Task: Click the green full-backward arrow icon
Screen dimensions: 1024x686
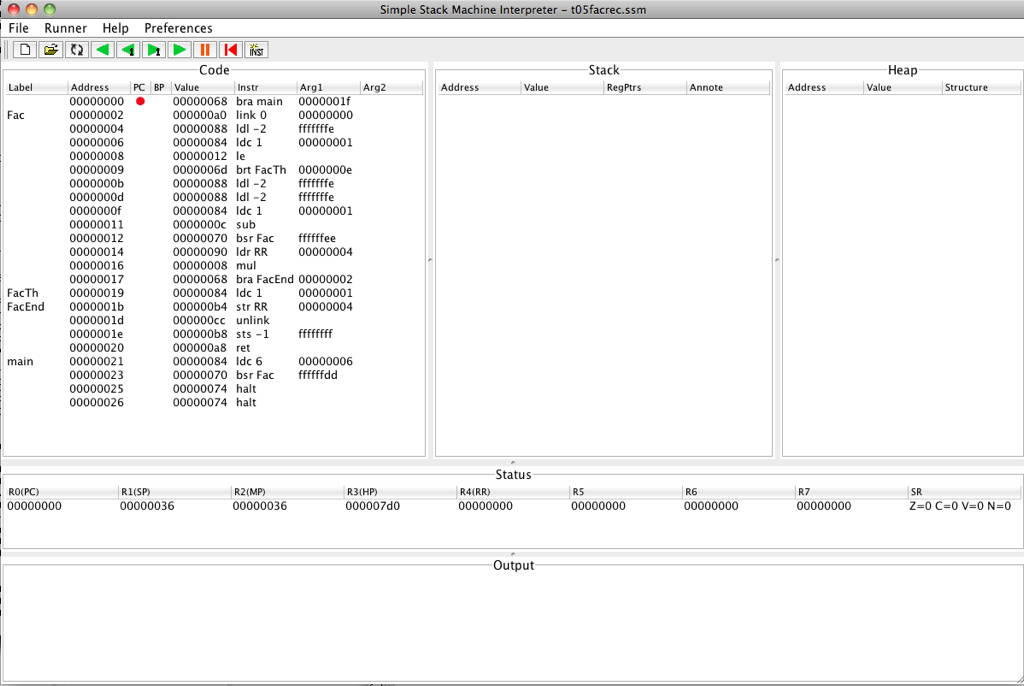Action: tap(102, 49)
